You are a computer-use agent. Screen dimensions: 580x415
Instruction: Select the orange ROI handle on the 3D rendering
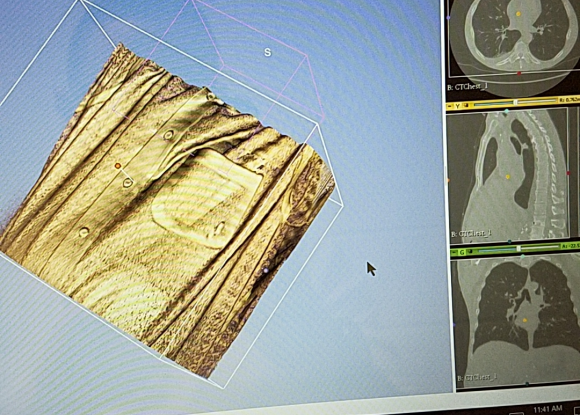118,166
